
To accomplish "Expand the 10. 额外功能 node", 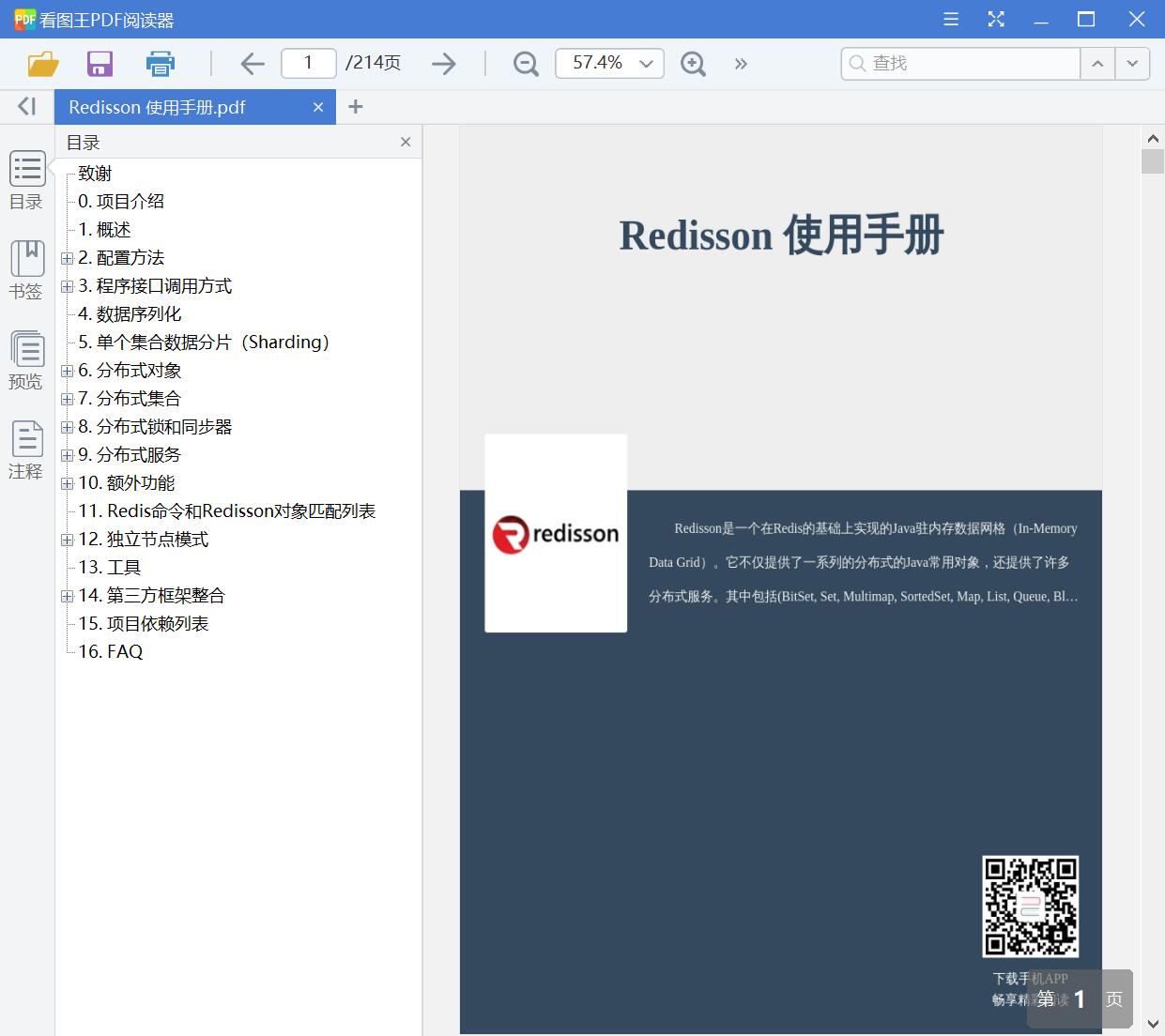I will pos(67,483).
